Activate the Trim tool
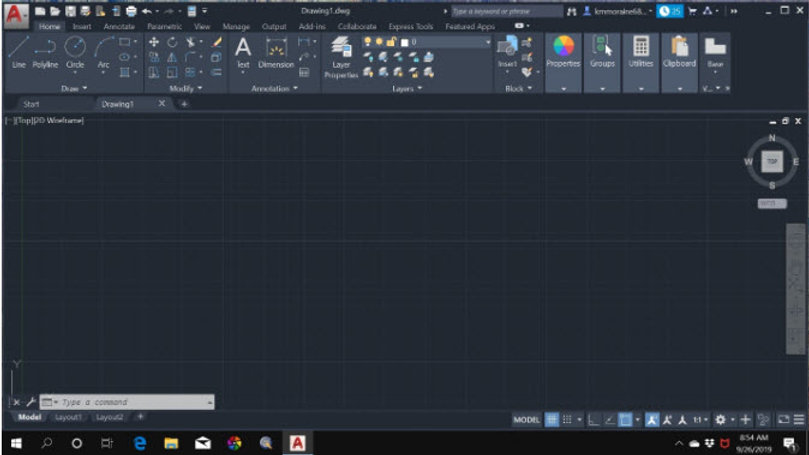 click(x=190, y=42)
